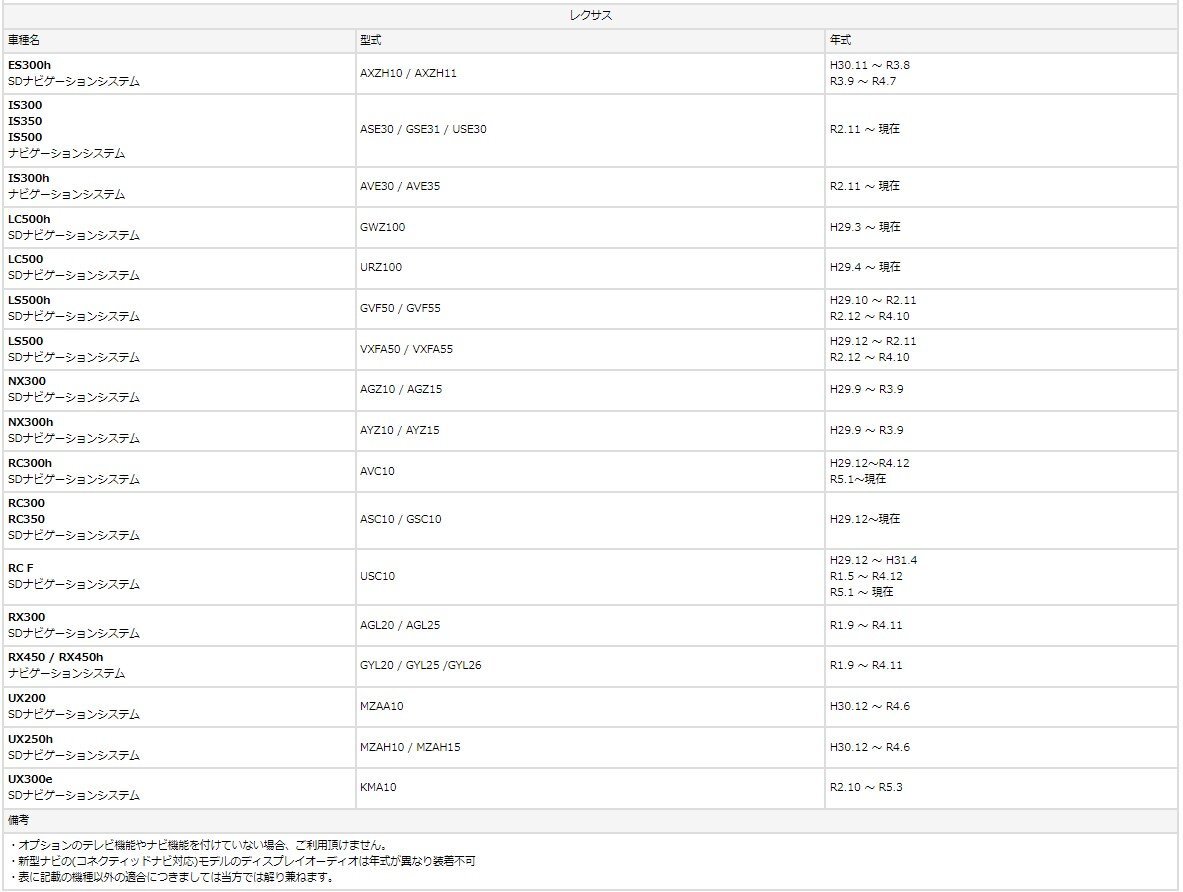Click model code MZAH10 / MZAH15
Image resolution: width=1183 pixels, height=892 pixels.
(410, 747)
